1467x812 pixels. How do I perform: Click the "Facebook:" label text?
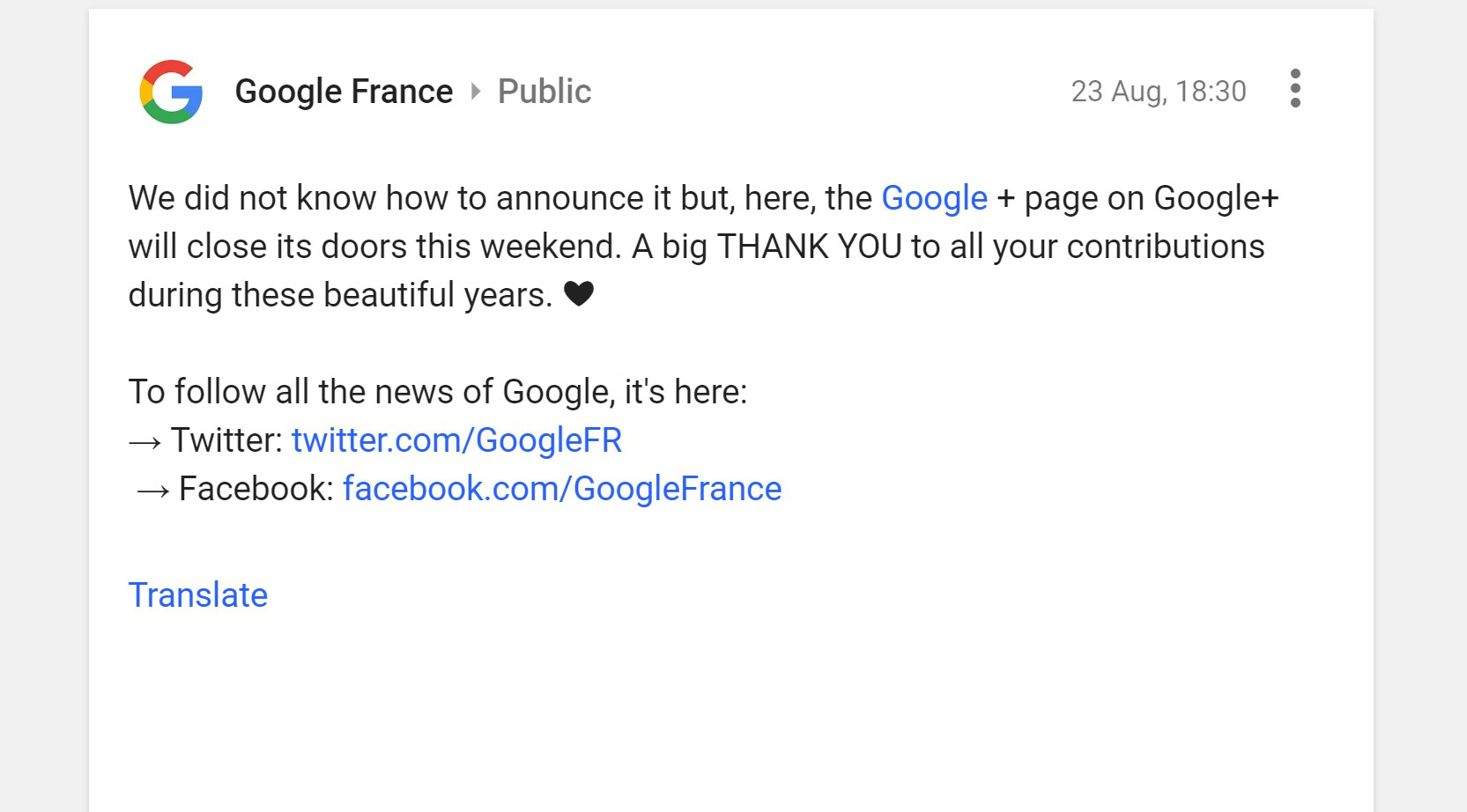click(x=256, y=489)
